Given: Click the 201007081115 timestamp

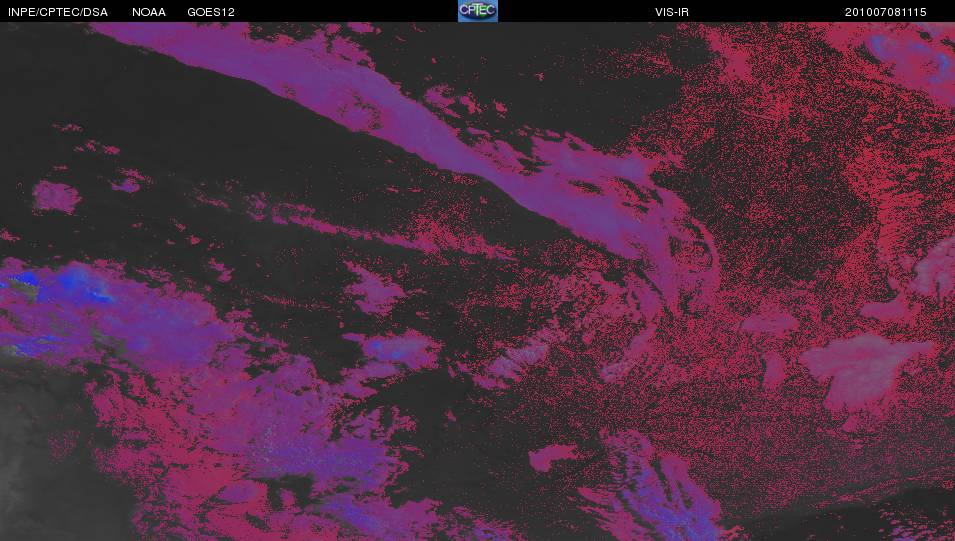Looking at the screenshot, I should pos(886,12).
